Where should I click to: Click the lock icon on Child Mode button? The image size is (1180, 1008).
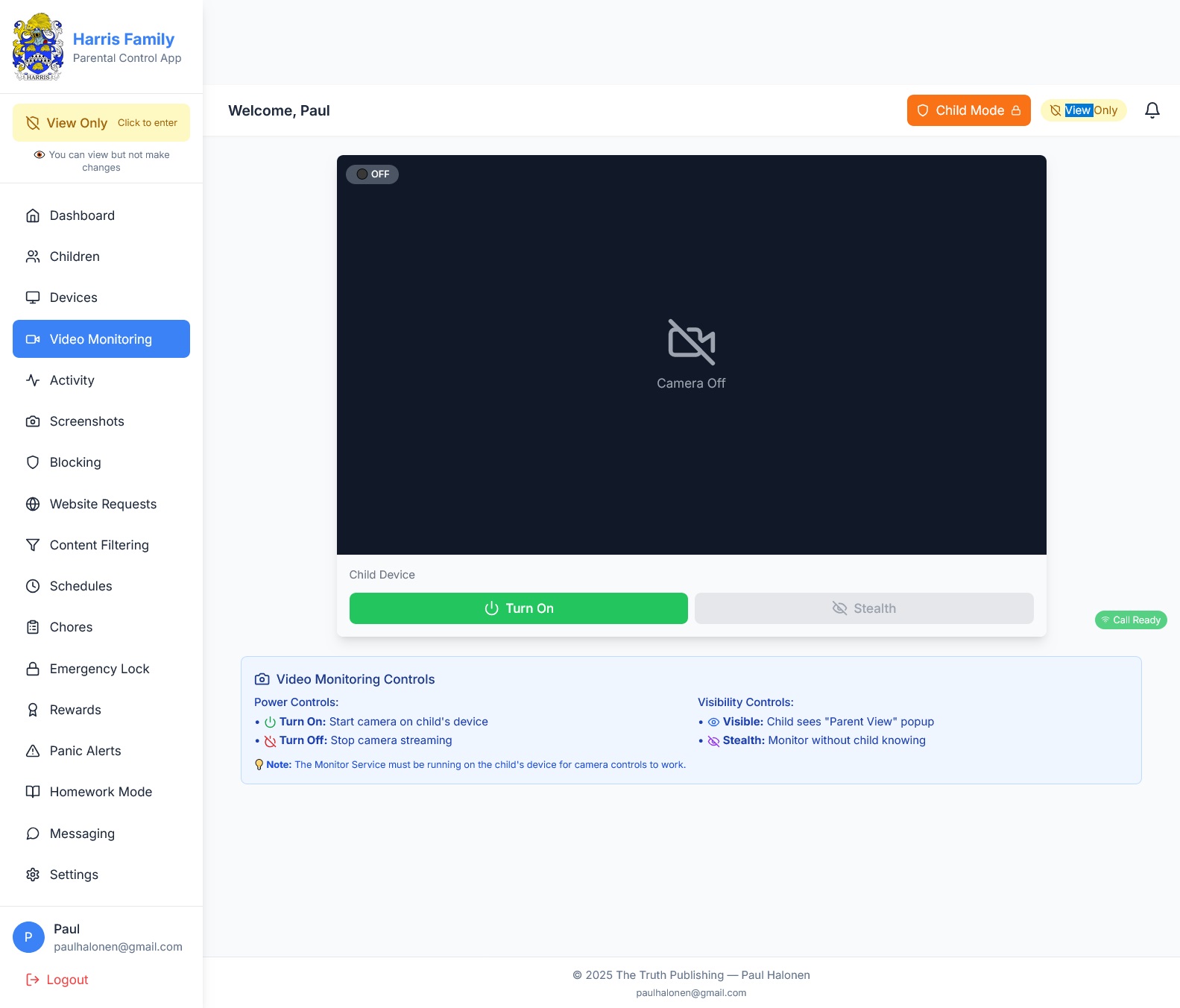tap(1016, 110)
